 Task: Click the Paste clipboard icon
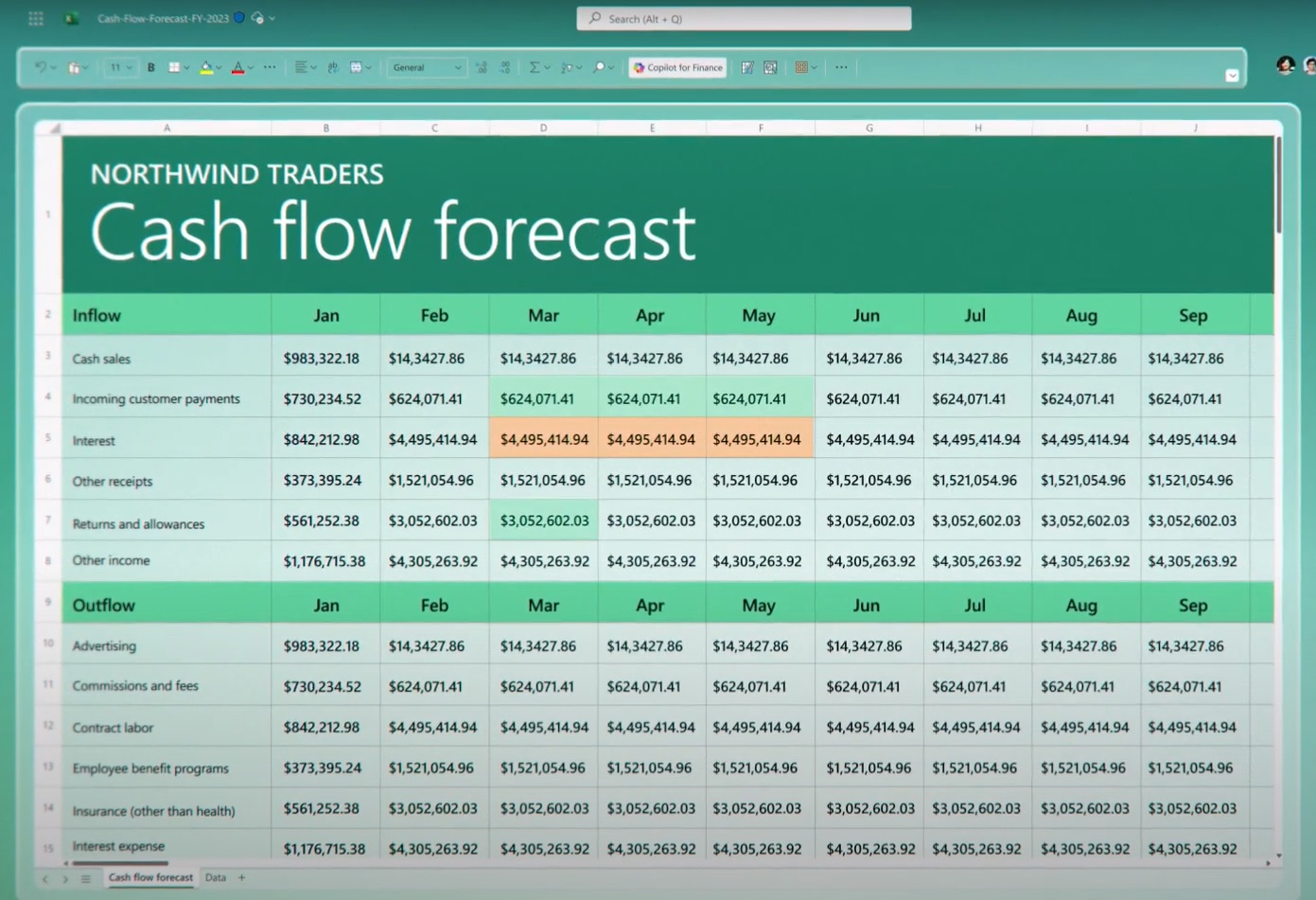pos(74,67)
